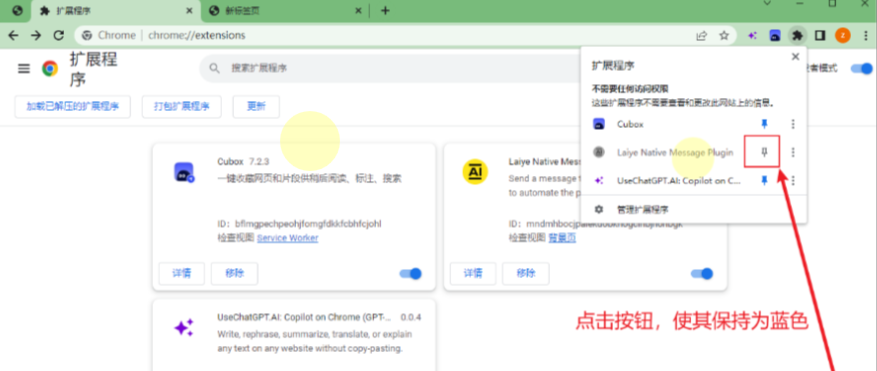Open 详情 for Laiye Native Message

click(473, 273)
